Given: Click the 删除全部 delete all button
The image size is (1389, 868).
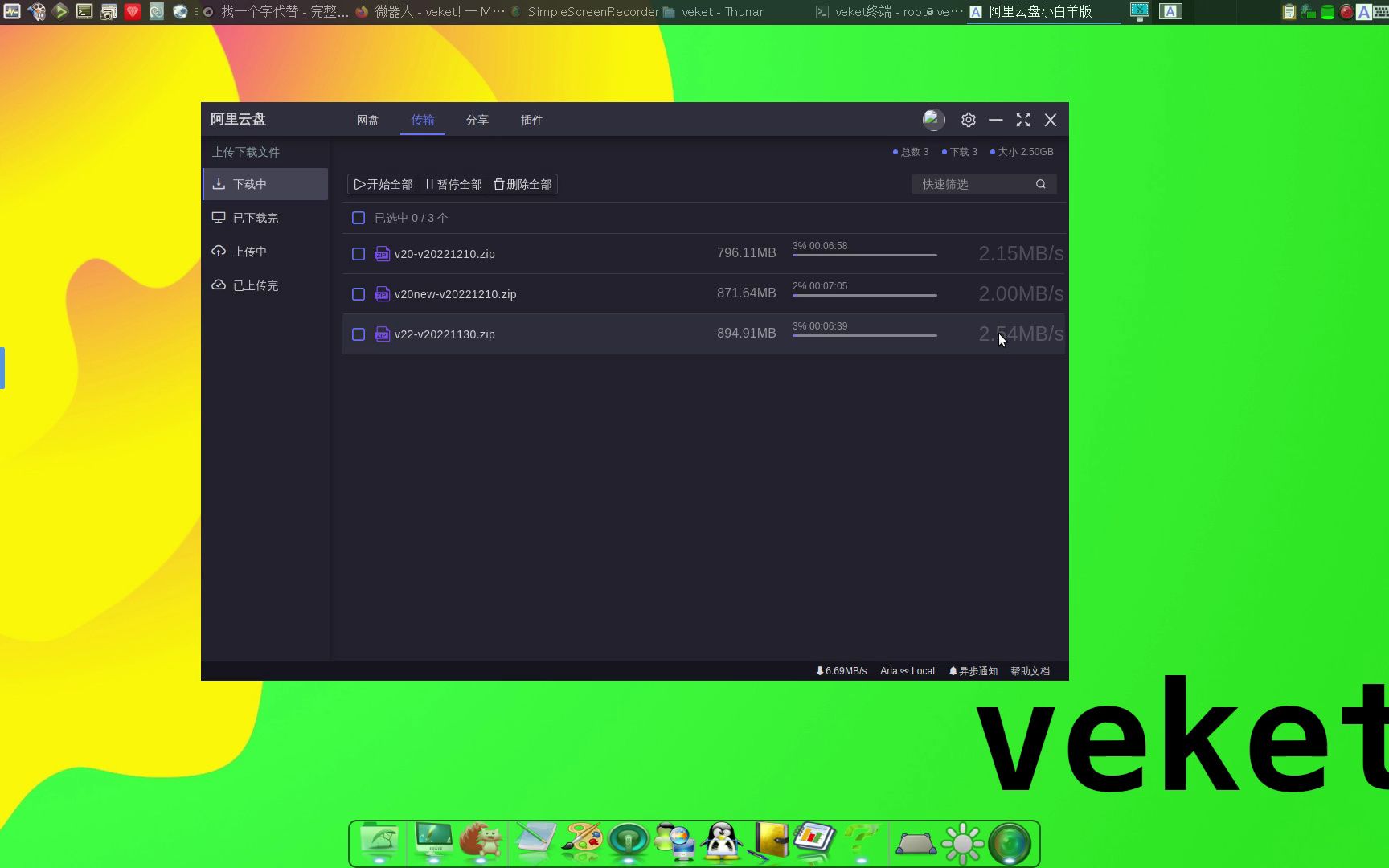Looking at the screenshot, I should [x=522, y=184].
